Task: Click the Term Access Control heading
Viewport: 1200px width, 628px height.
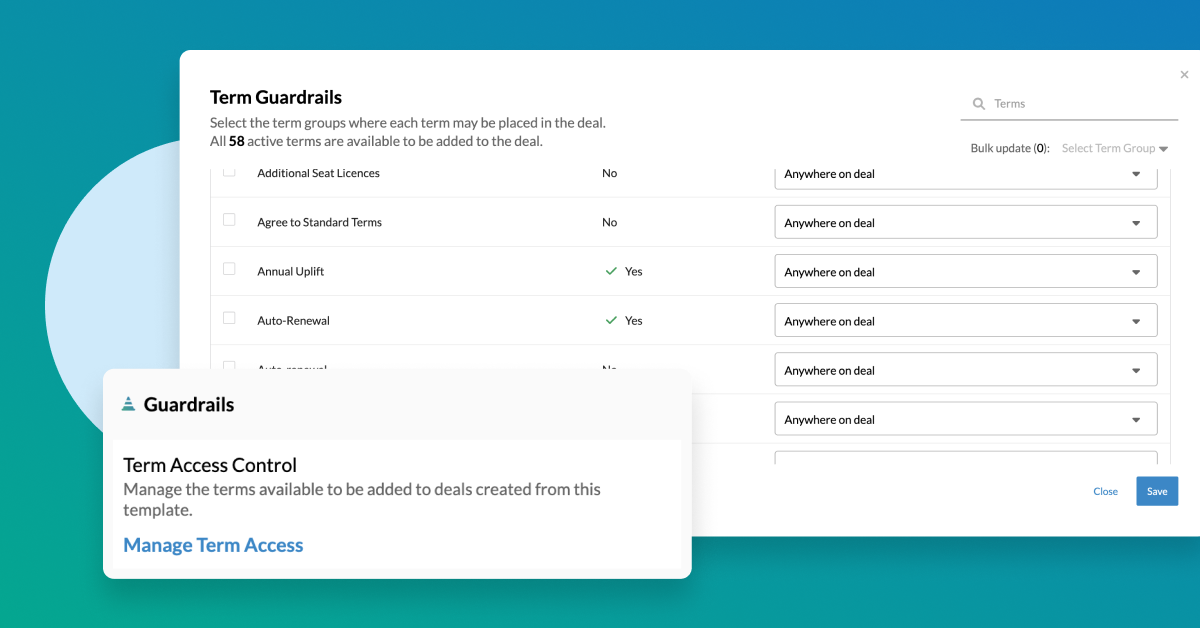Action: pyautogui.click(x=210, y=465)
